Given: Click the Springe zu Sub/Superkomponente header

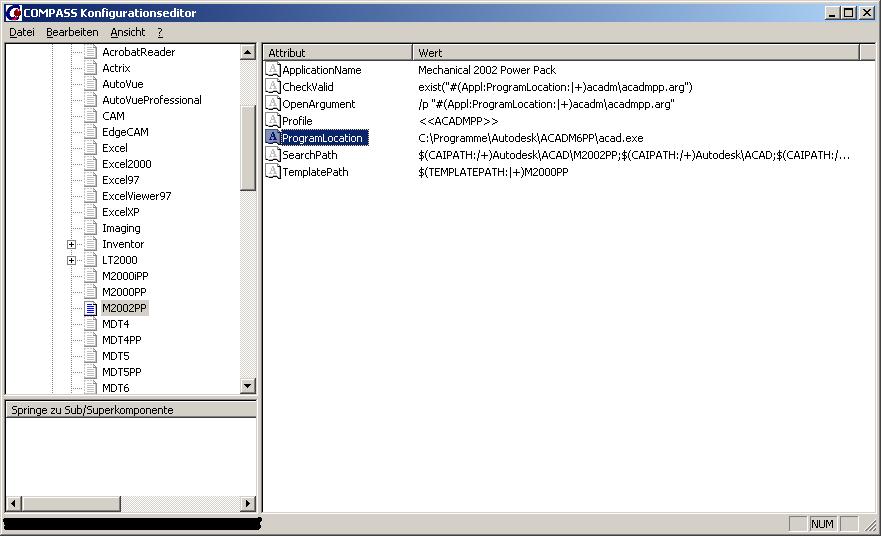Looking at the screenshot, I should 131,410.
